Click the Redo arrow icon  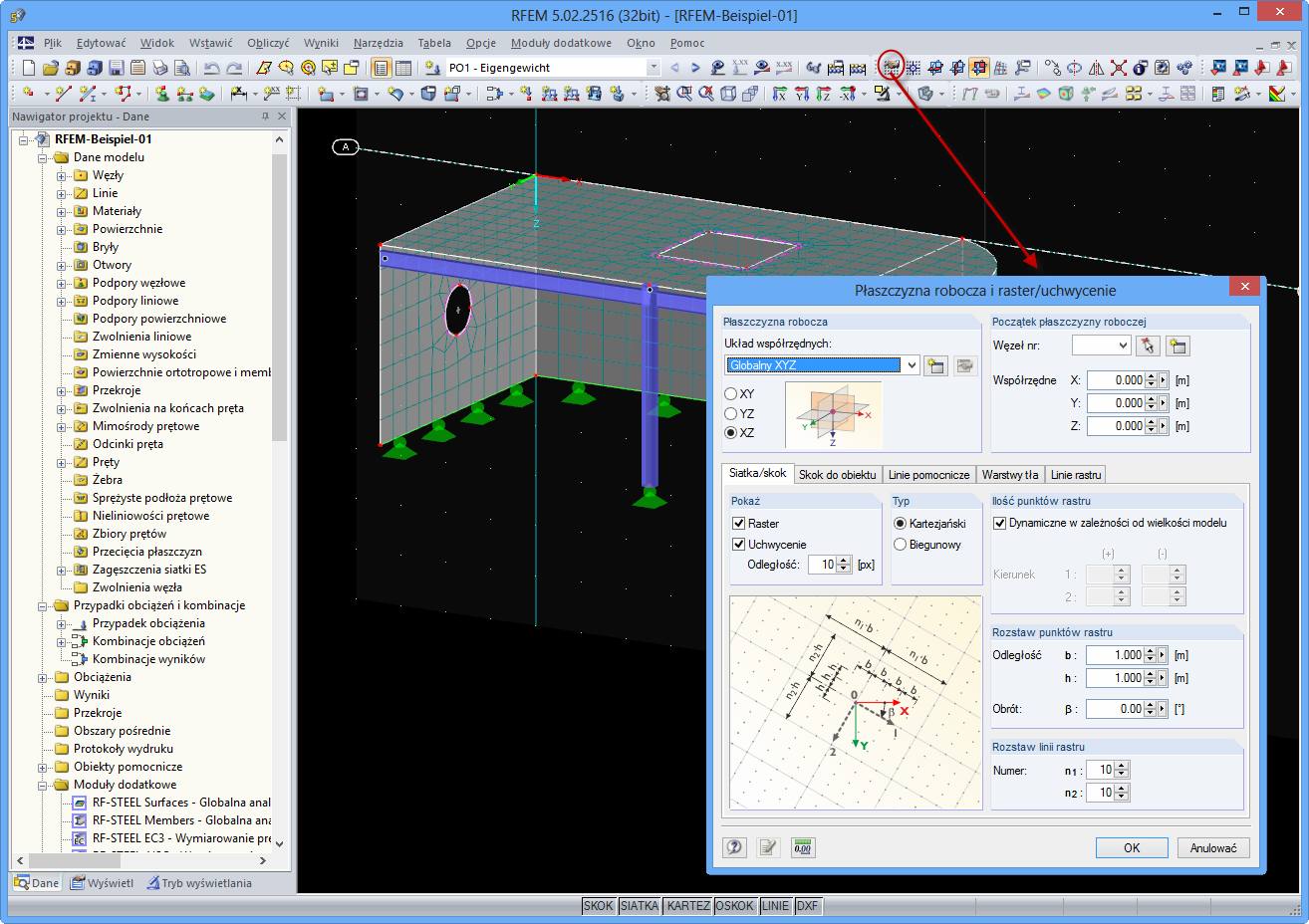[234, 68]
